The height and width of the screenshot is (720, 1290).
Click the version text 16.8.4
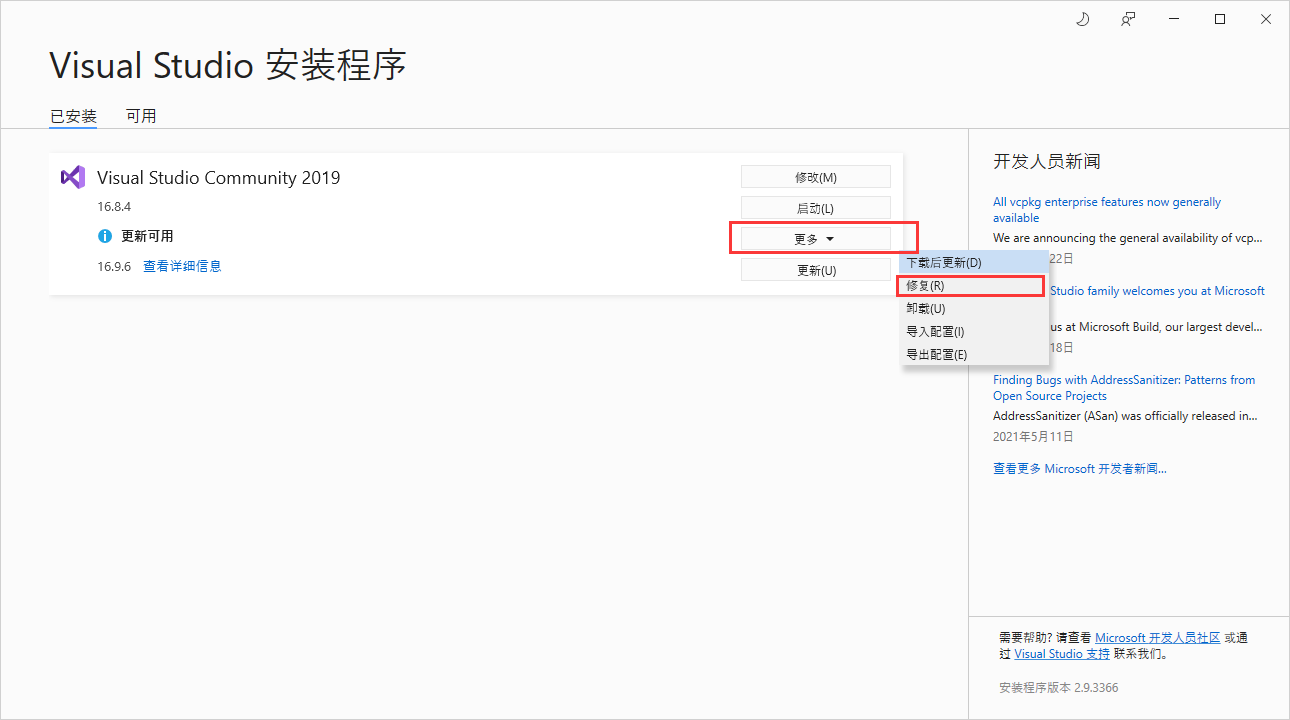(x=114, y=207)
